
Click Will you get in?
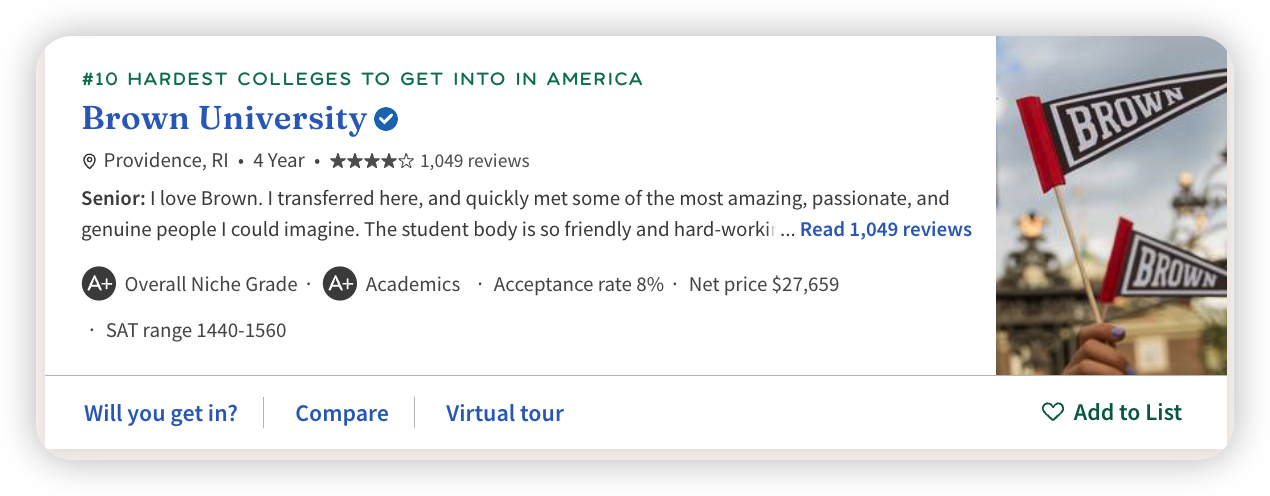point(161,413)
